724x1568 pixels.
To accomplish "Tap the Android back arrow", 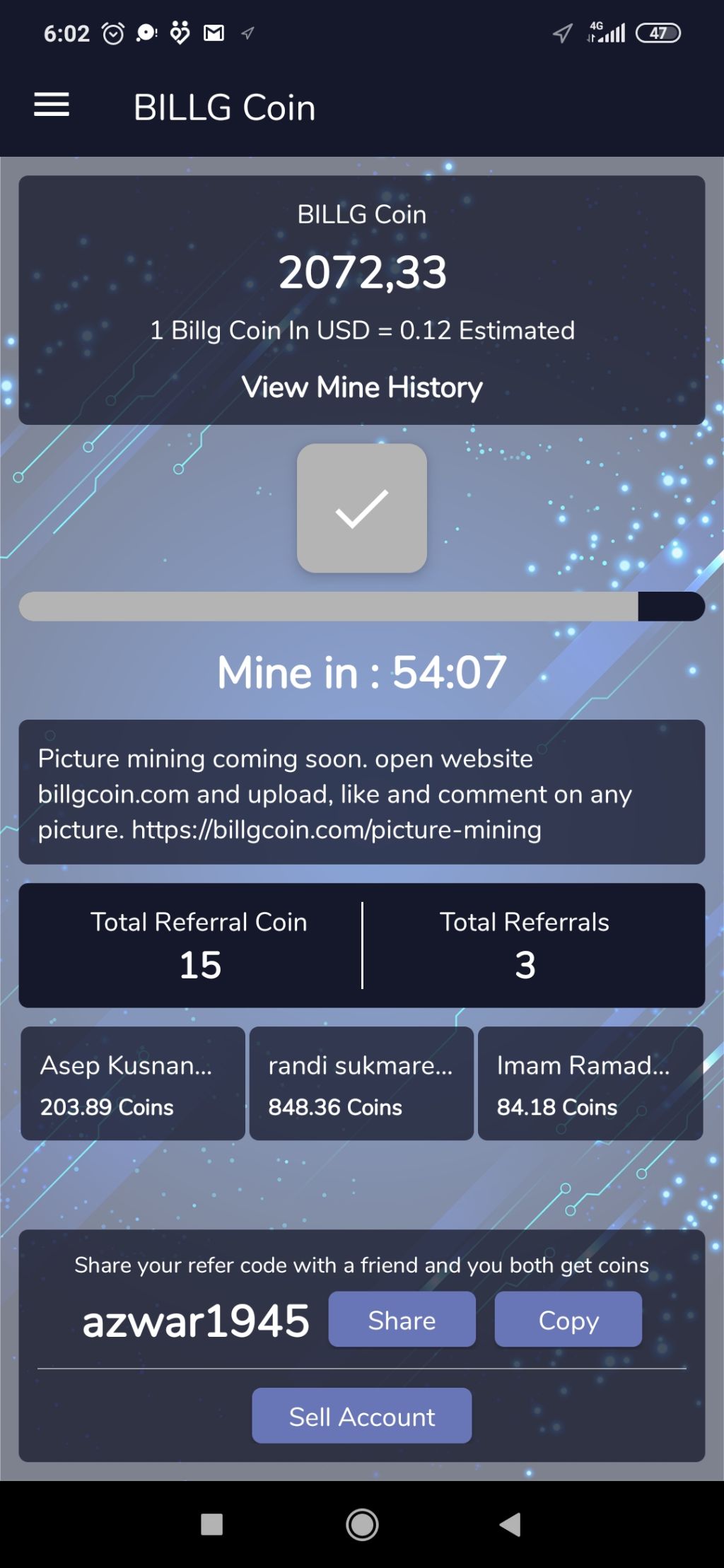I will point(510,1524).
